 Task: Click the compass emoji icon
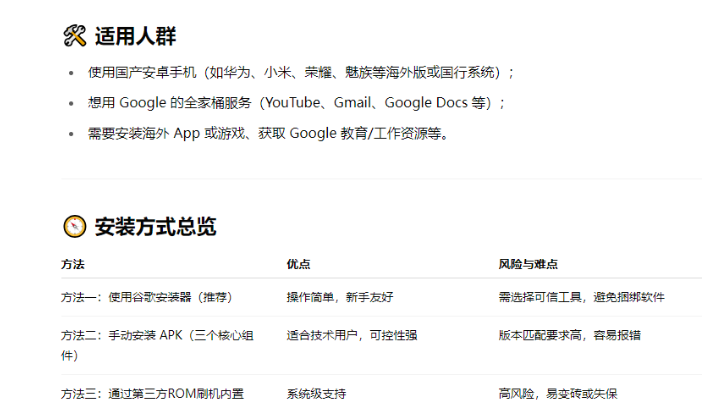pyautogui.click(x=74, y=226)
